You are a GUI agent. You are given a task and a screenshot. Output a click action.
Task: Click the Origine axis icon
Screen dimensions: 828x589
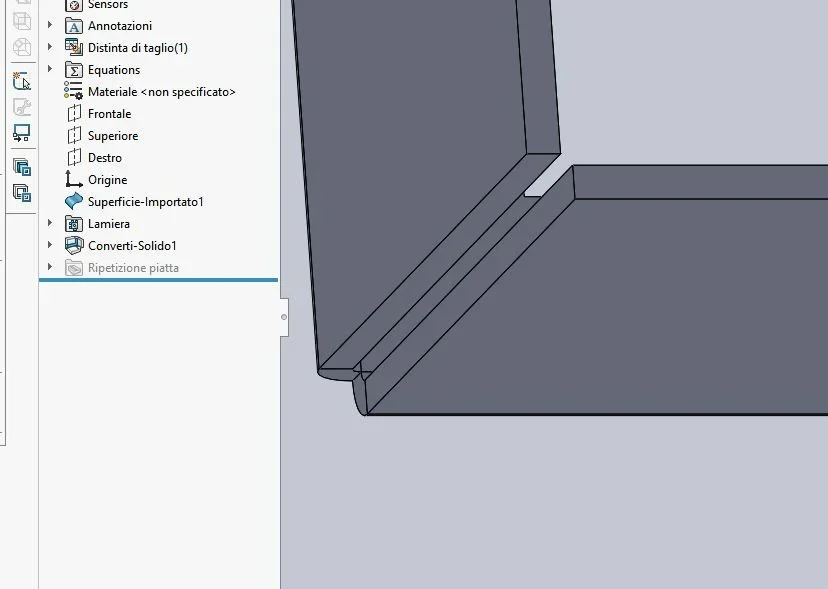[x=74, y=180]
